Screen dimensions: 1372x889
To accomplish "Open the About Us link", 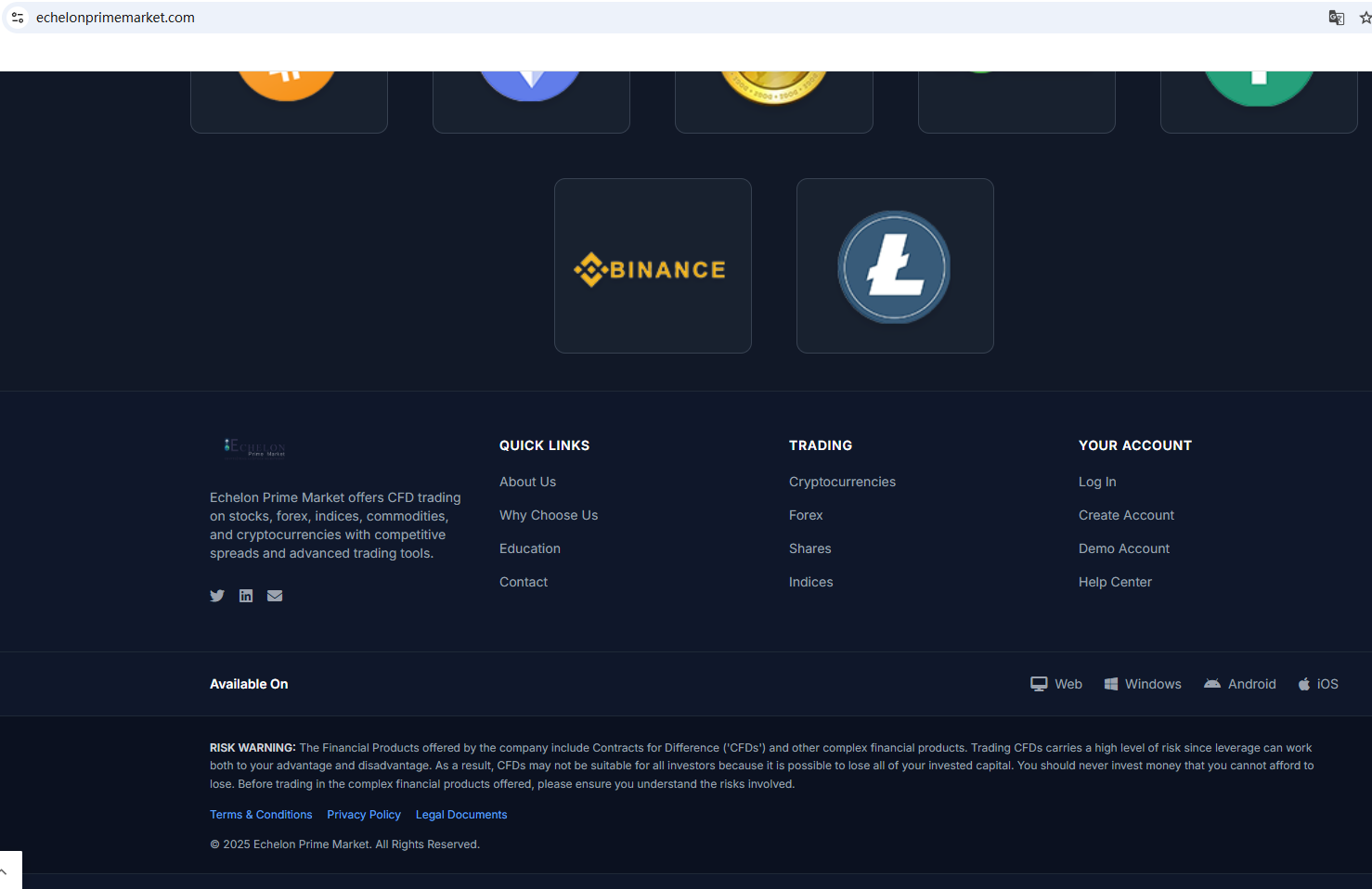I will point(528,482).
